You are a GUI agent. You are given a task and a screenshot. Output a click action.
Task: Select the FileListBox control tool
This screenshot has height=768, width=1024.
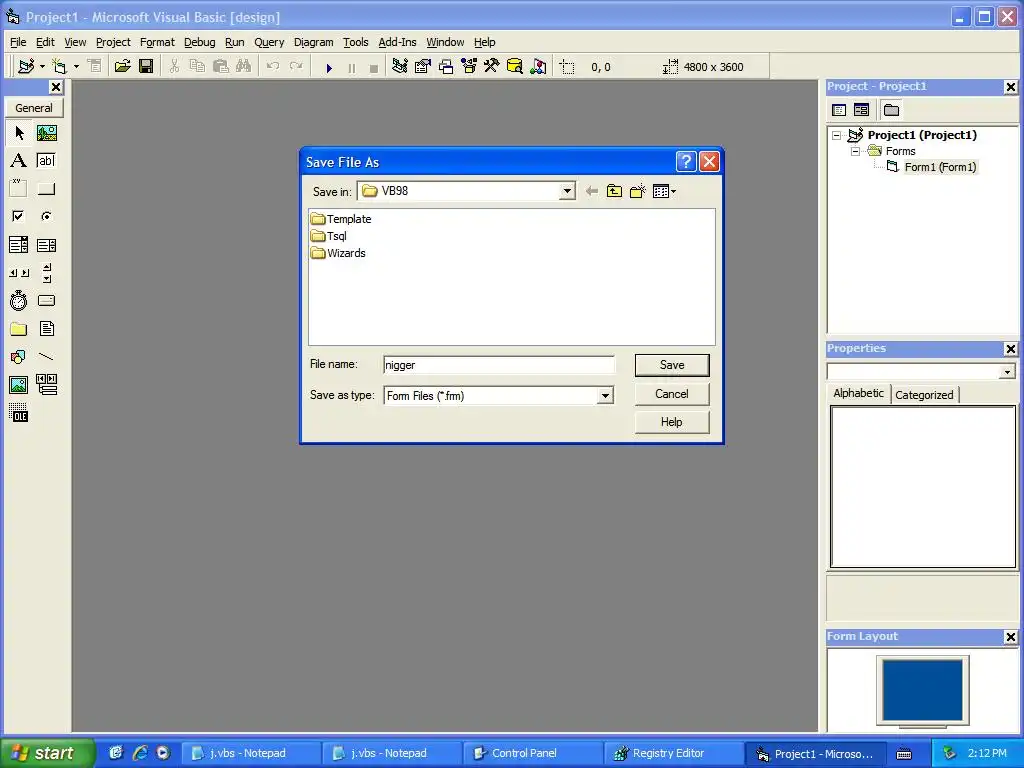click(x=46, y=329)
